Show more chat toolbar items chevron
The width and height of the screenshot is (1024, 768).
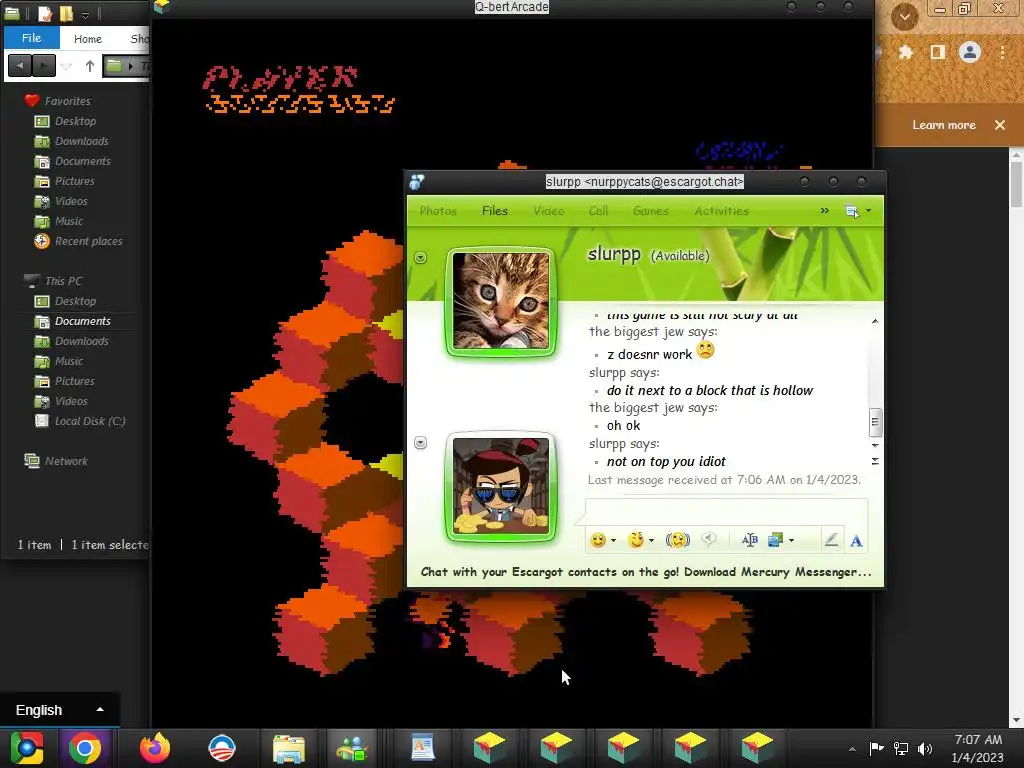(824, 210)
